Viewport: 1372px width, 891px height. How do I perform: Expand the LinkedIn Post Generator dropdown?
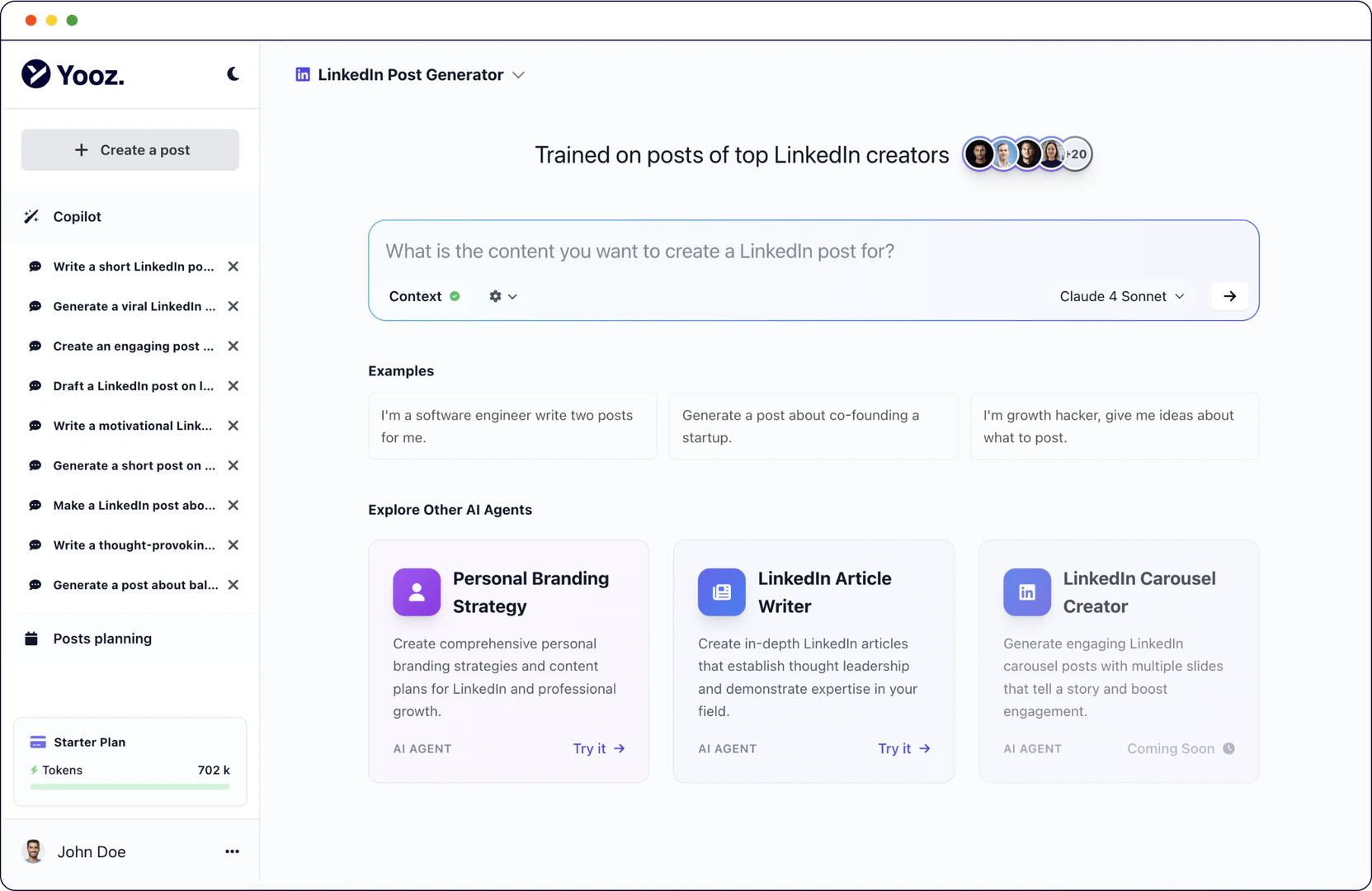pyautogui.click(x=518, y=75)
